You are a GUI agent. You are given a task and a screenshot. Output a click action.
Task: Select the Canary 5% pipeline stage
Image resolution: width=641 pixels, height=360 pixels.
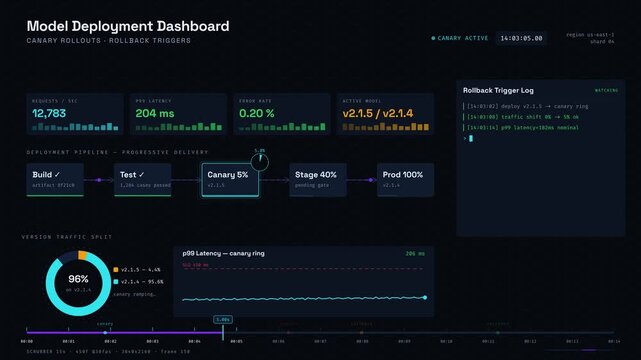(230, 180)
